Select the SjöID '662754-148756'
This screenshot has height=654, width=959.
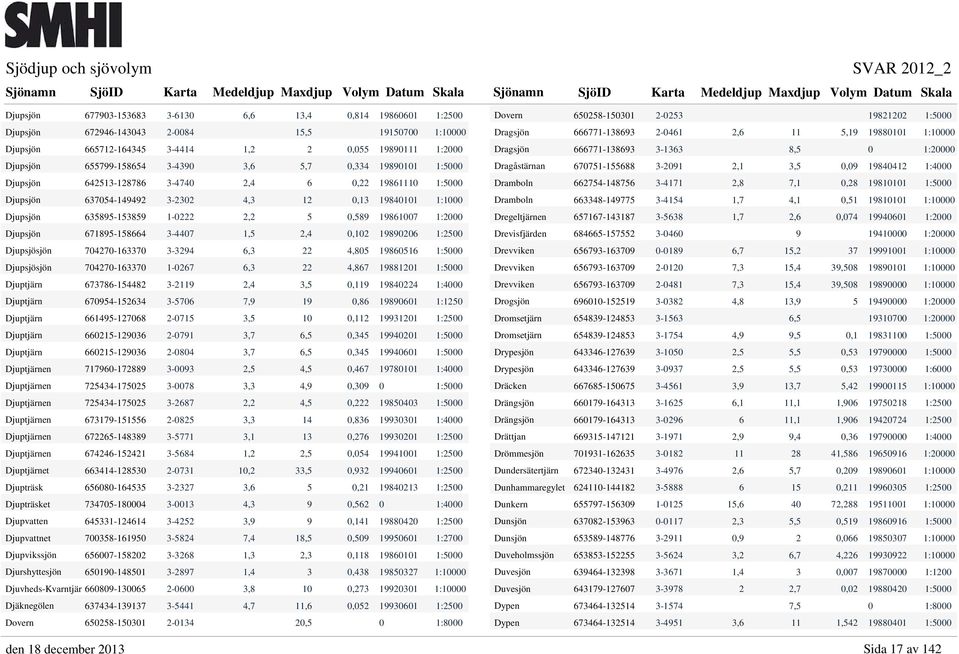point(604,183)
